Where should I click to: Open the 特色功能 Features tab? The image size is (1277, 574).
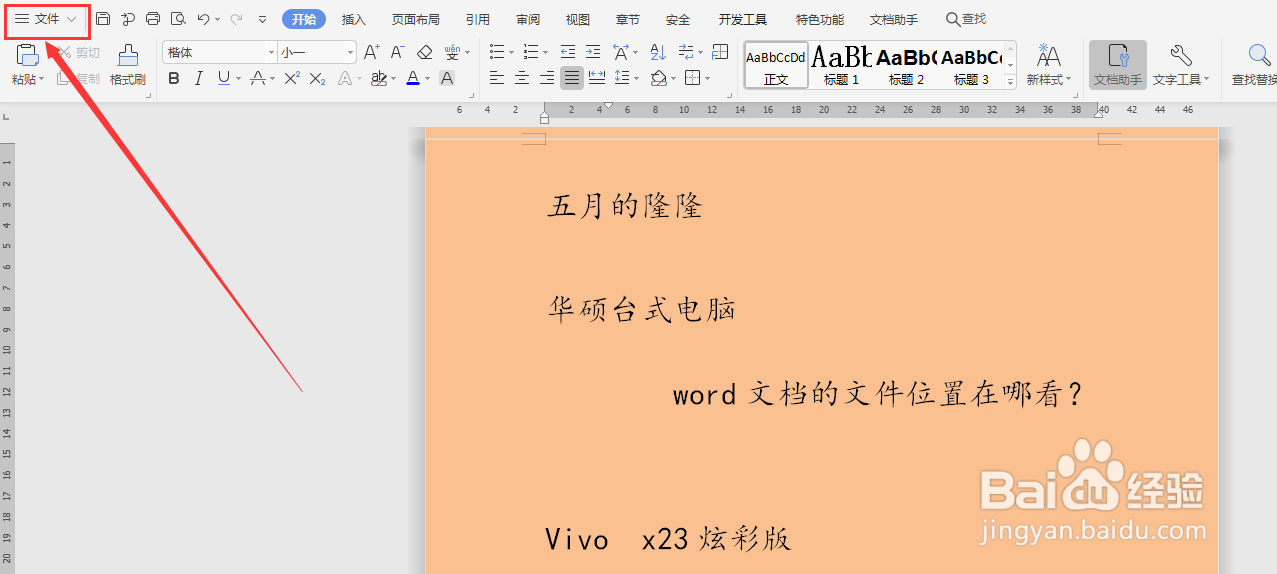tap(820, 19)
